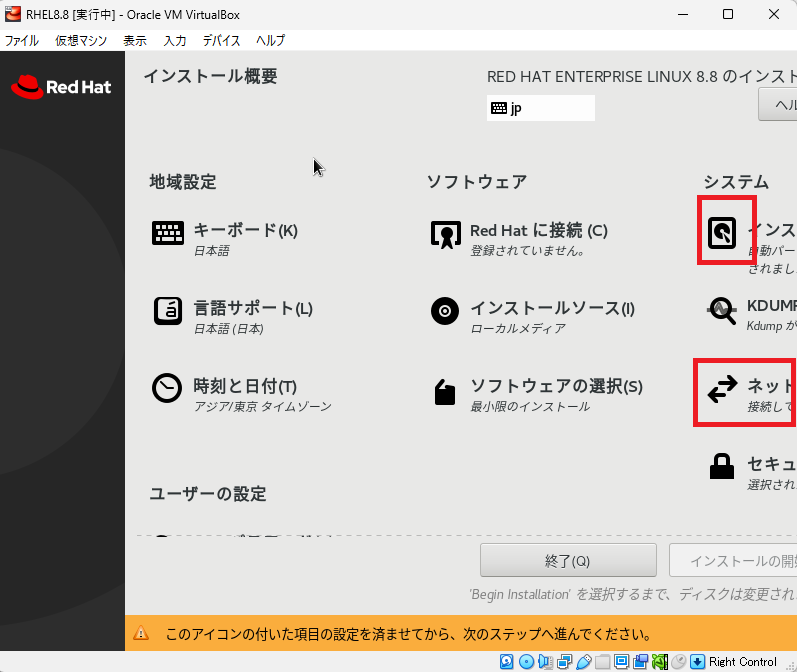Click the KDUMP magnifier icon
The width and height of the screenshot is (797, 672).
(x=722, y=311)
